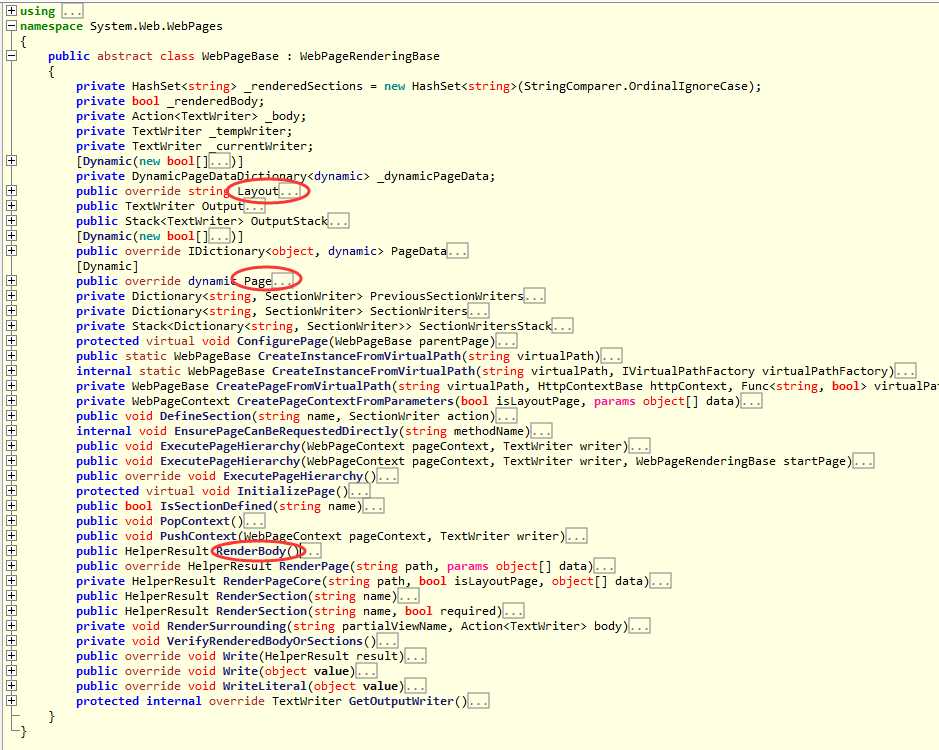Expand the IsSectionDefined method outline
The width and height of the screenshot is (939, 750).
(11, 506)
